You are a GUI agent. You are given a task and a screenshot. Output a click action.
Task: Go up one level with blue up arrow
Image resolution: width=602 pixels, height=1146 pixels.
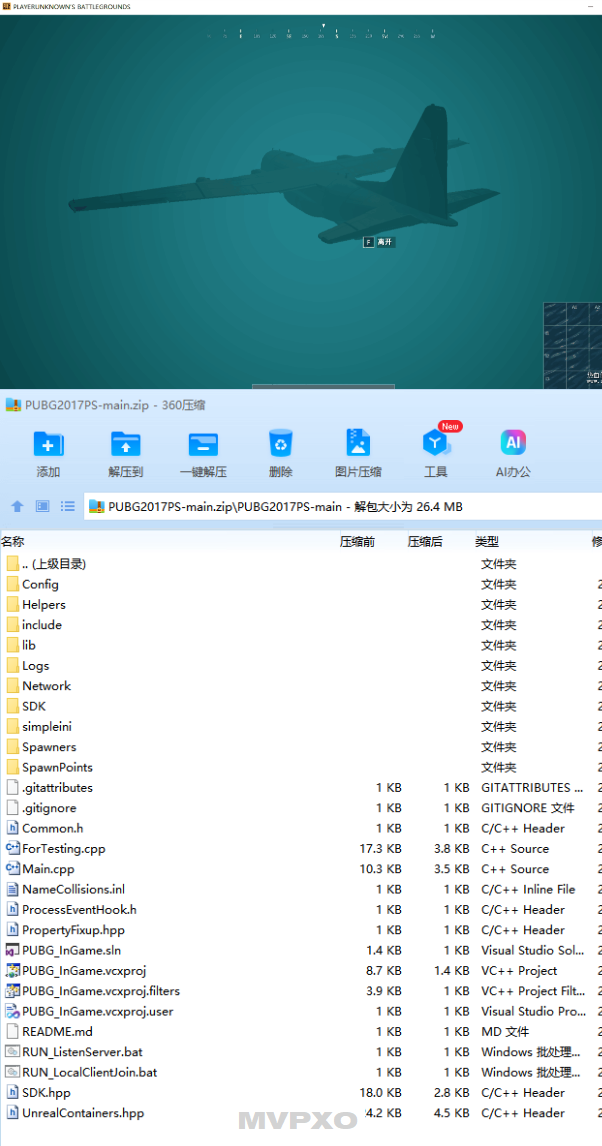[x=18, y=506]
